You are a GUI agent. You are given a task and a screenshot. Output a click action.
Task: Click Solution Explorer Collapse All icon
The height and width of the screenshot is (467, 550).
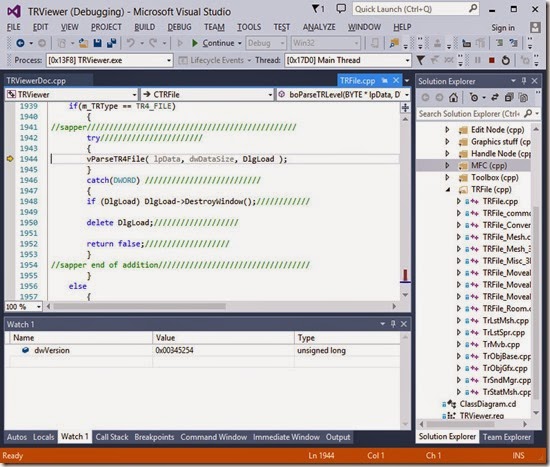pos(509,97)
